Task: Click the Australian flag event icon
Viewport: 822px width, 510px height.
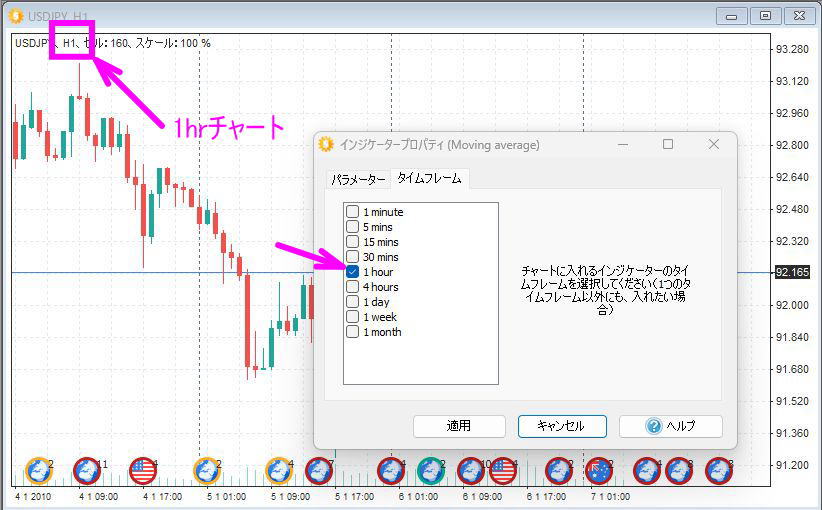Action: pos(599,471)
